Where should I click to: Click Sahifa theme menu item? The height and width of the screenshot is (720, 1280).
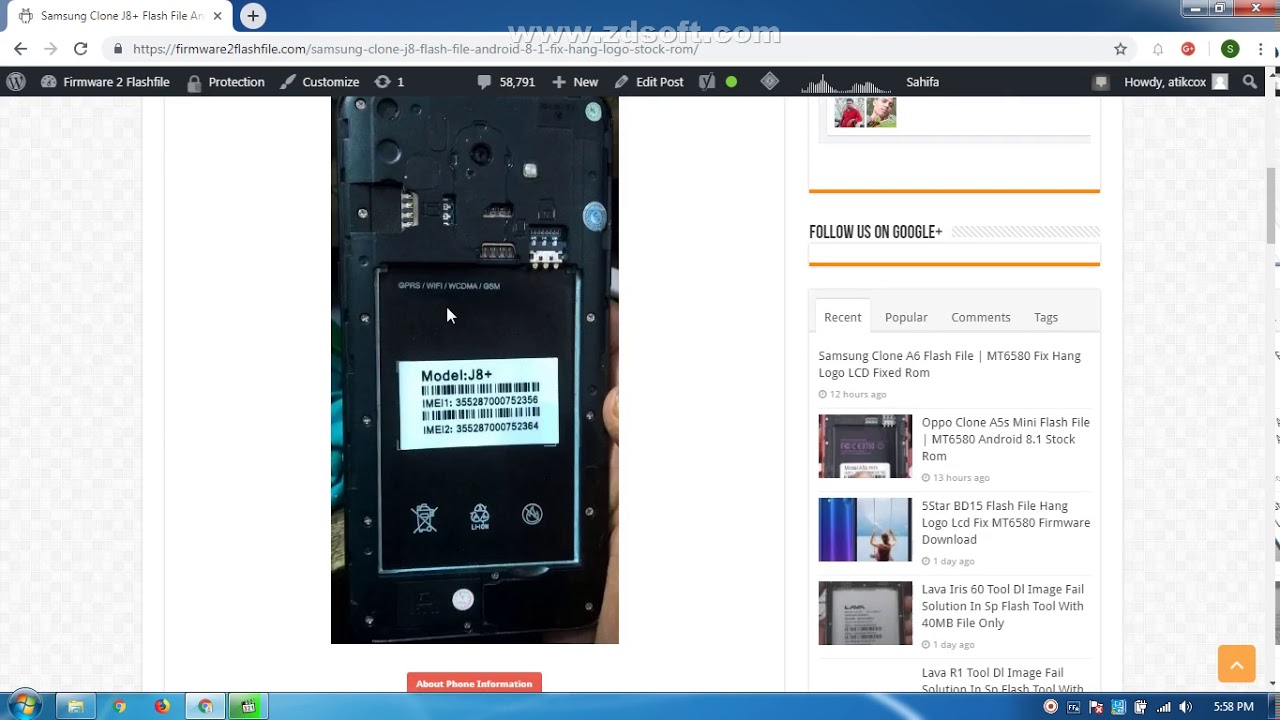pos(922,82)
